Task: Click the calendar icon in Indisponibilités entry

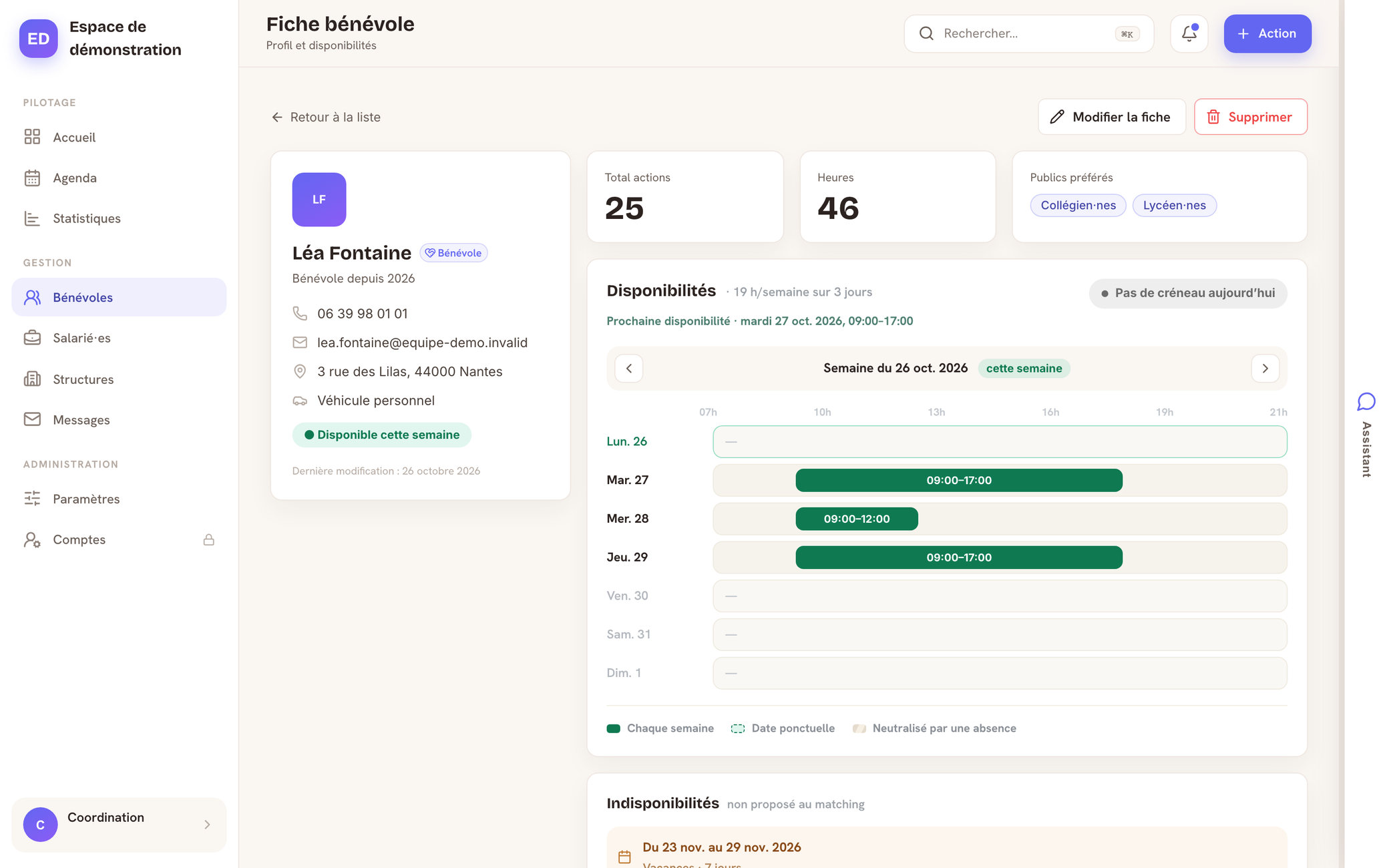Action: coord(624,857)
